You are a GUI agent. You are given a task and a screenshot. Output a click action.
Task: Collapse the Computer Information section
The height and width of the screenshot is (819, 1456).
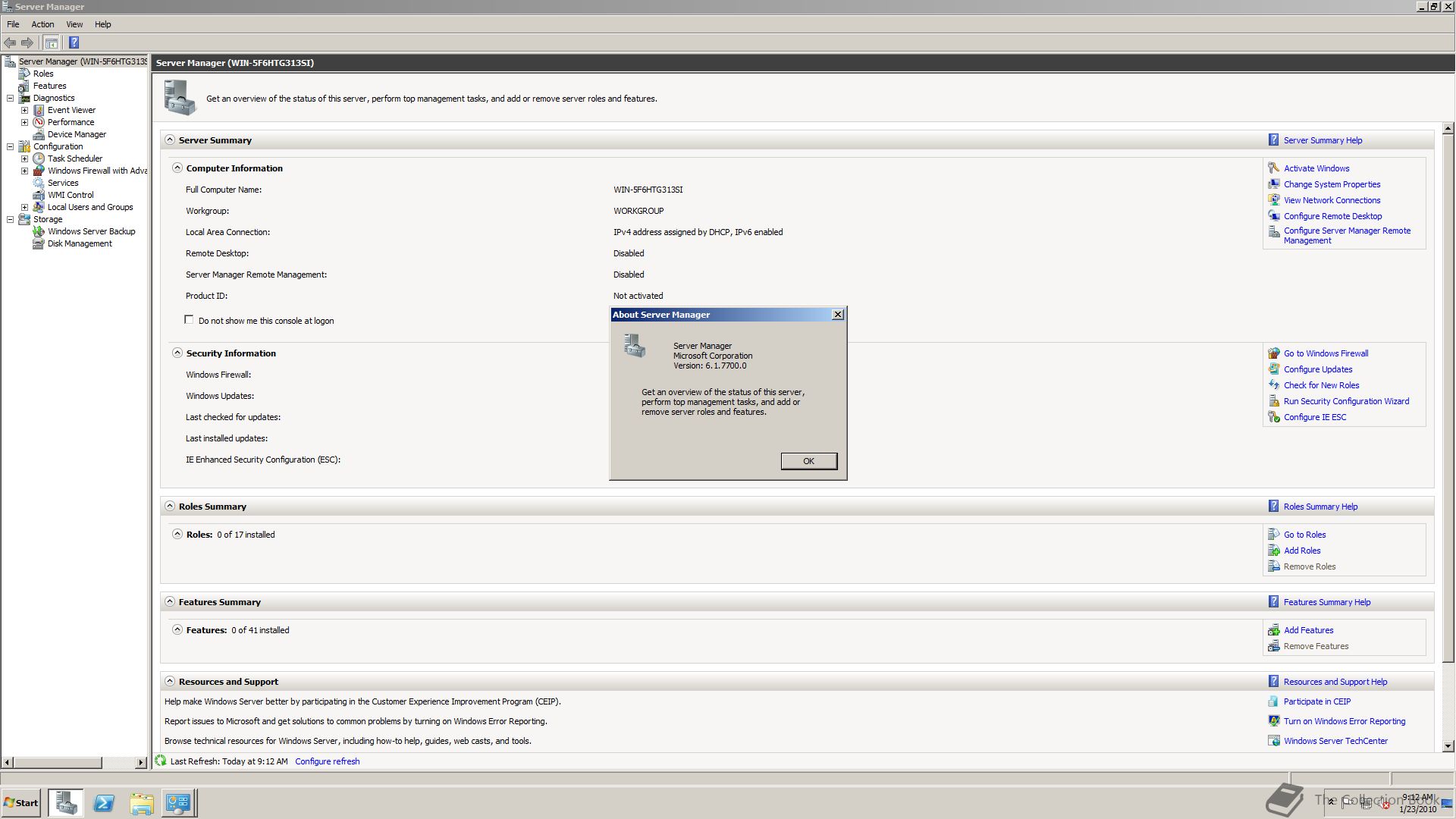[177, 168]
